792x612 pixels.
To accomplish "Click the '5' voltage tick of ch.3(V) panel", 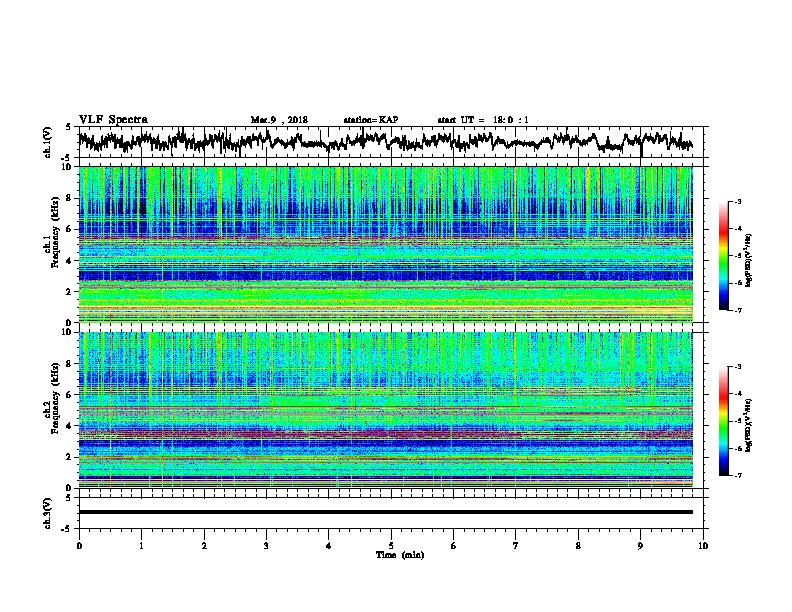I will tap(69, 498).
